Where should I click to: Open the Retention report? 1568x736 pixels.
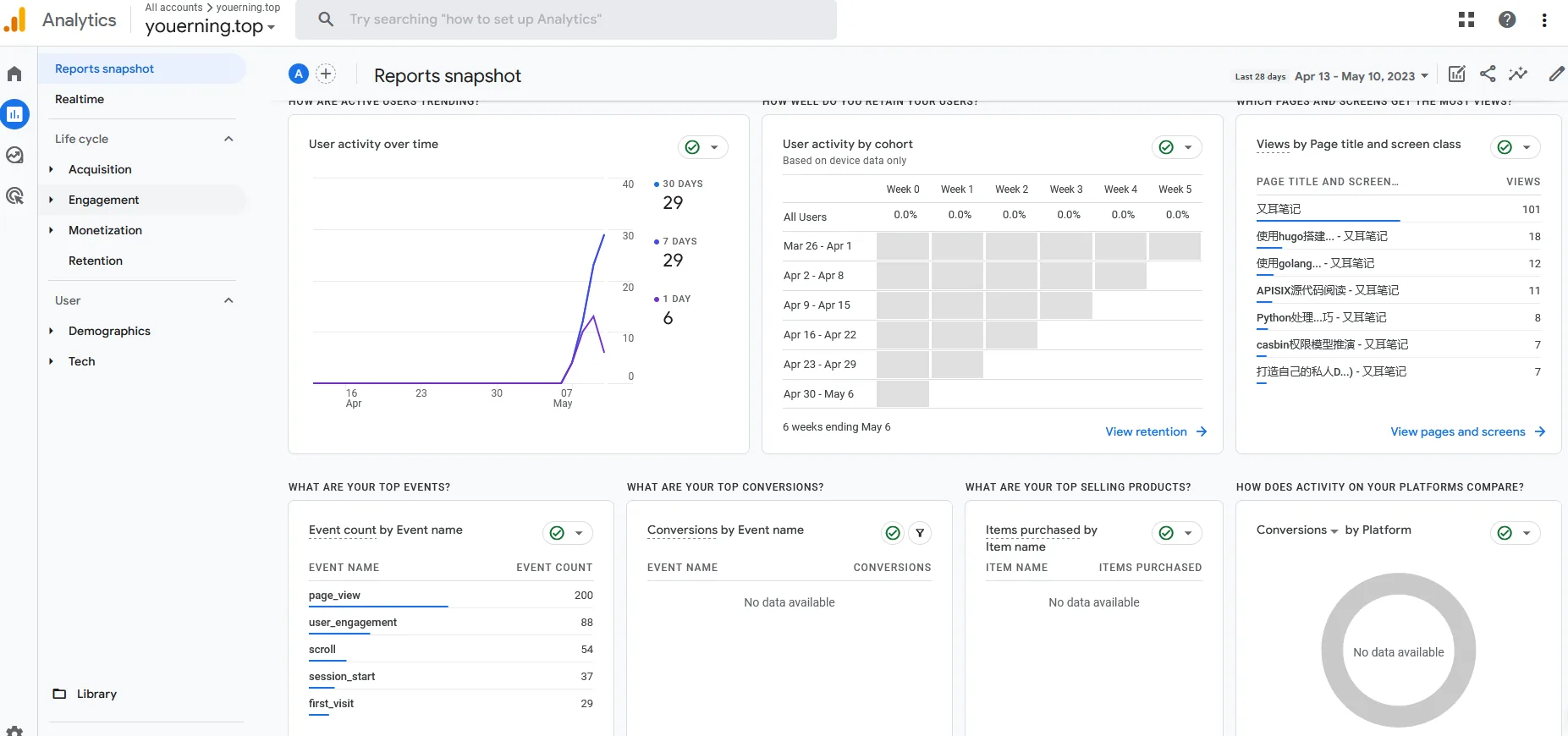click(x=96, y=261)
